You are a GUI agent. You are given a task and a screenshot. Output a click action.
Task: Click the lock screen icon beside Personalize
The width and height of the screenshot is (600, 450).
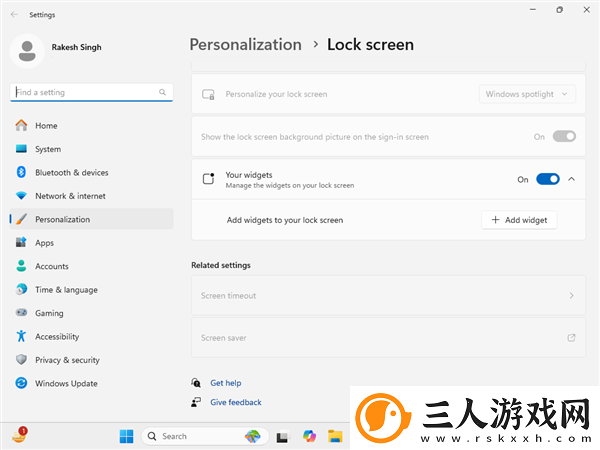point(208,94)
